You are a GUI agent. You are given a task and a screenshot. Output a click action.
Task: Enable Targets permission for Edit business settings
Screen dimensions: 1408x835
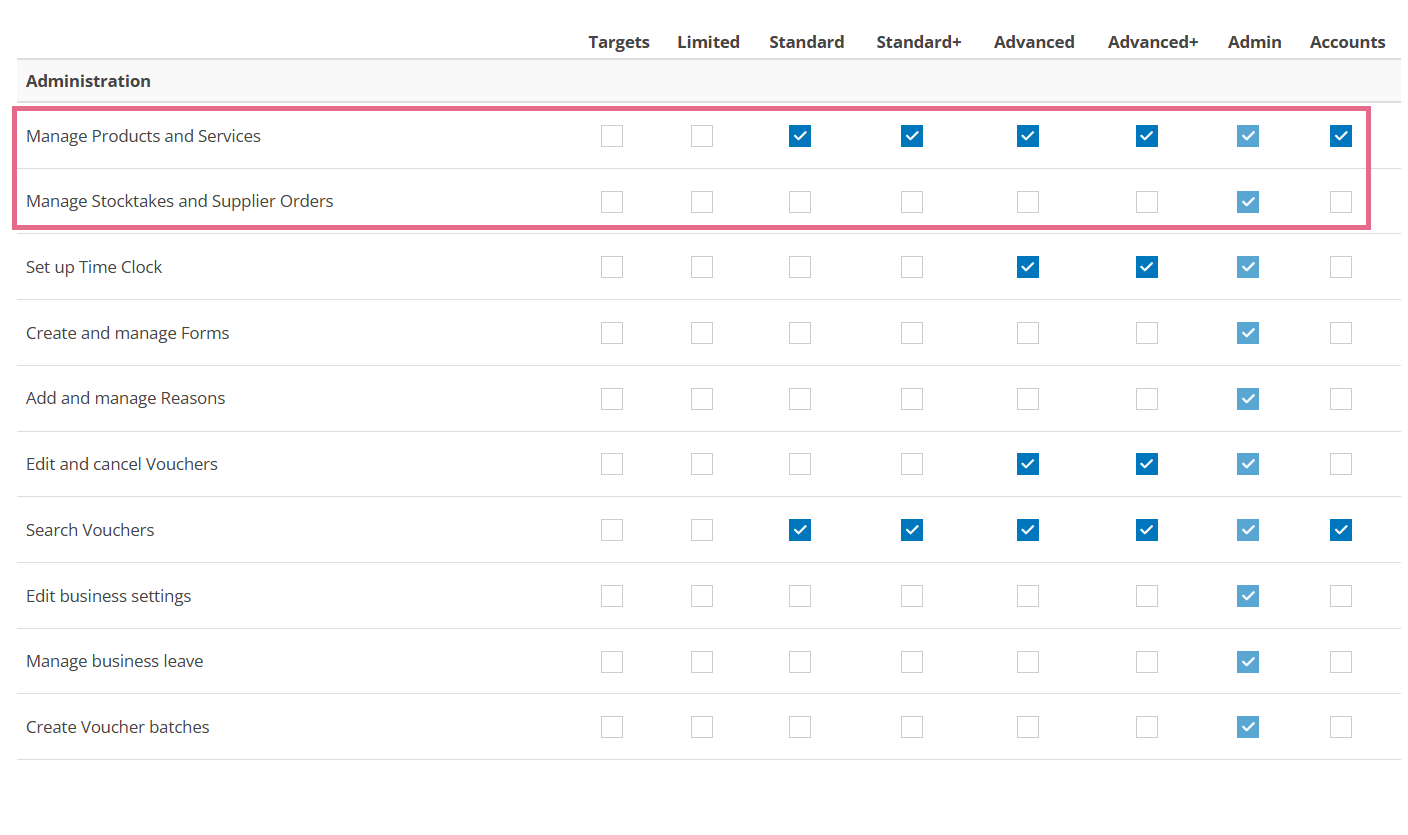pos(612,595)
